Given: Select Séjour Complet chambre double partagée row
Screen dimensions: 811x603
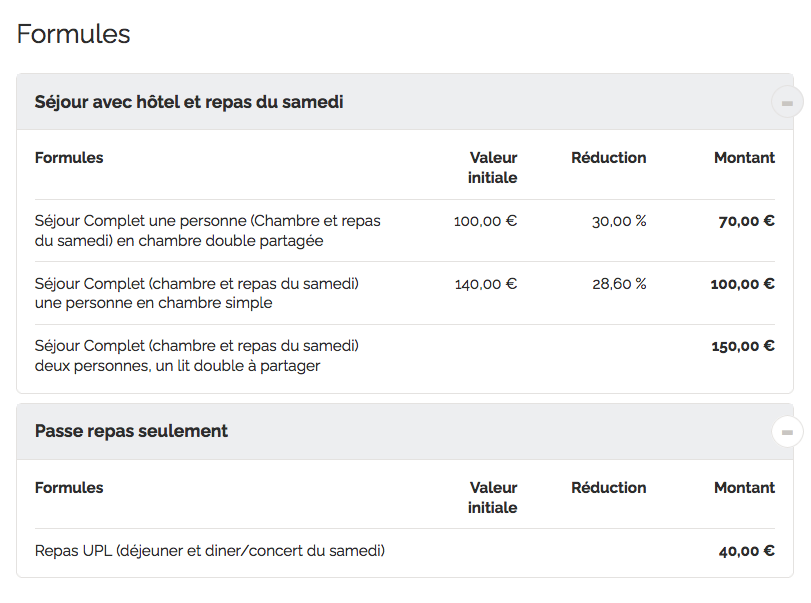Looking at the screenshot, I should click(x=207, y=231).
